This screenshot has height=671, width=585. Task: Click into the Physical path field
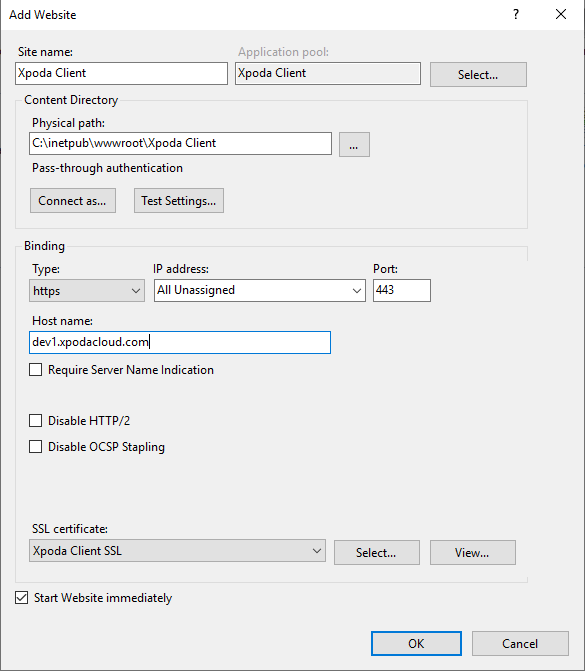[x=180, y=143]
